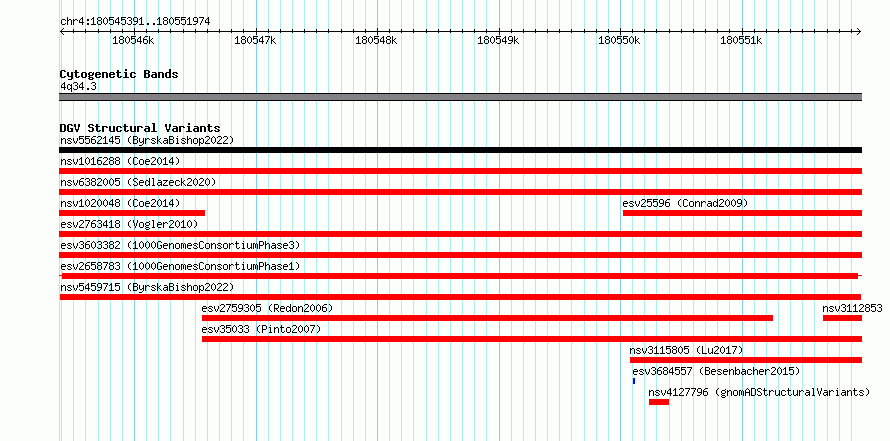Click the 180548k ruler tick label
890x441 pixels.
pyautogui.click(x=376, y=40)
